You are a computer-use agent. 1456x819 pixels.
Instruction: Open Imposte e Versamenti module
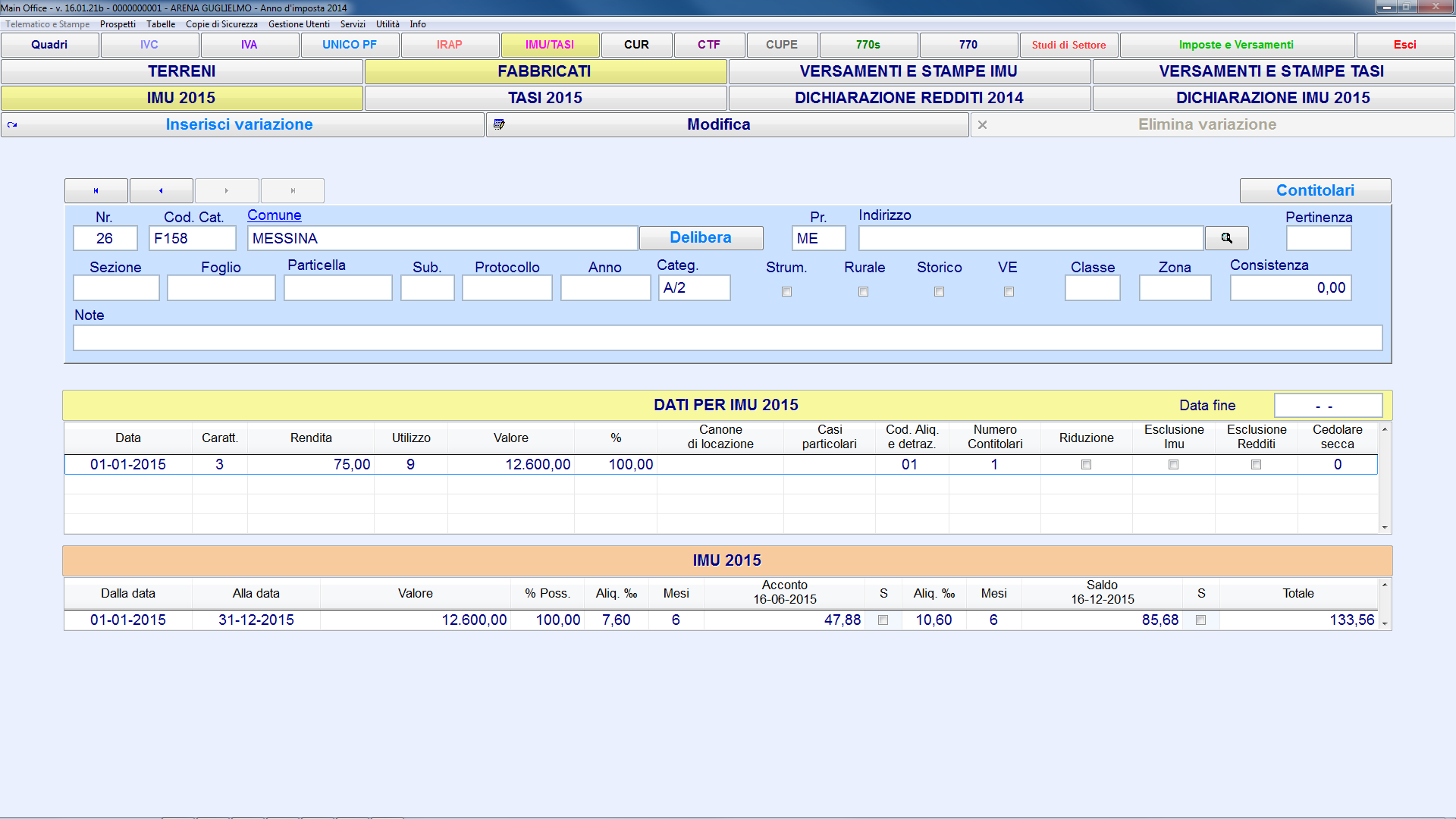(1237, 45)
